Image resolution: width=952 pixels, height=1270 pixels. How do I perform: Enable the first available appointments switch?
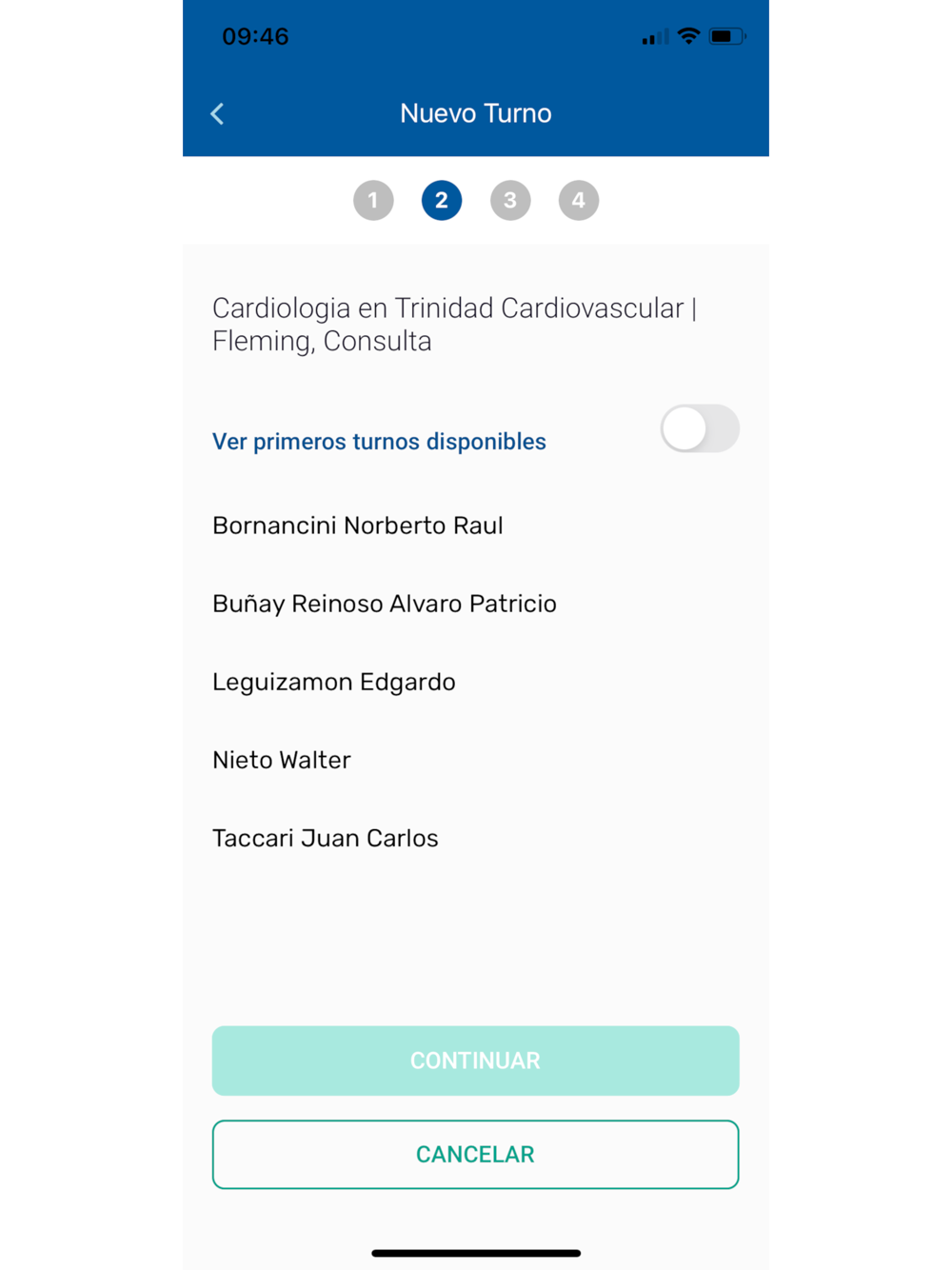coord(700,429)
